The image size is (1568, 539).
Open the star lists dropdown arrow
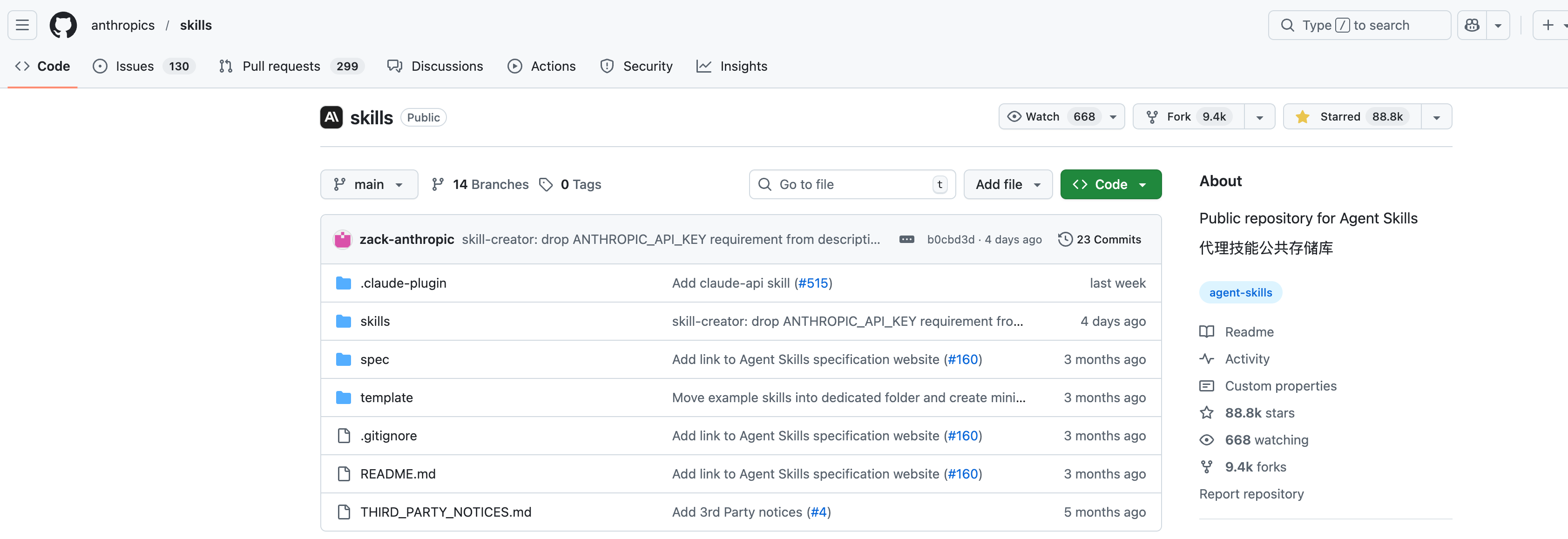pos(1436,117)
